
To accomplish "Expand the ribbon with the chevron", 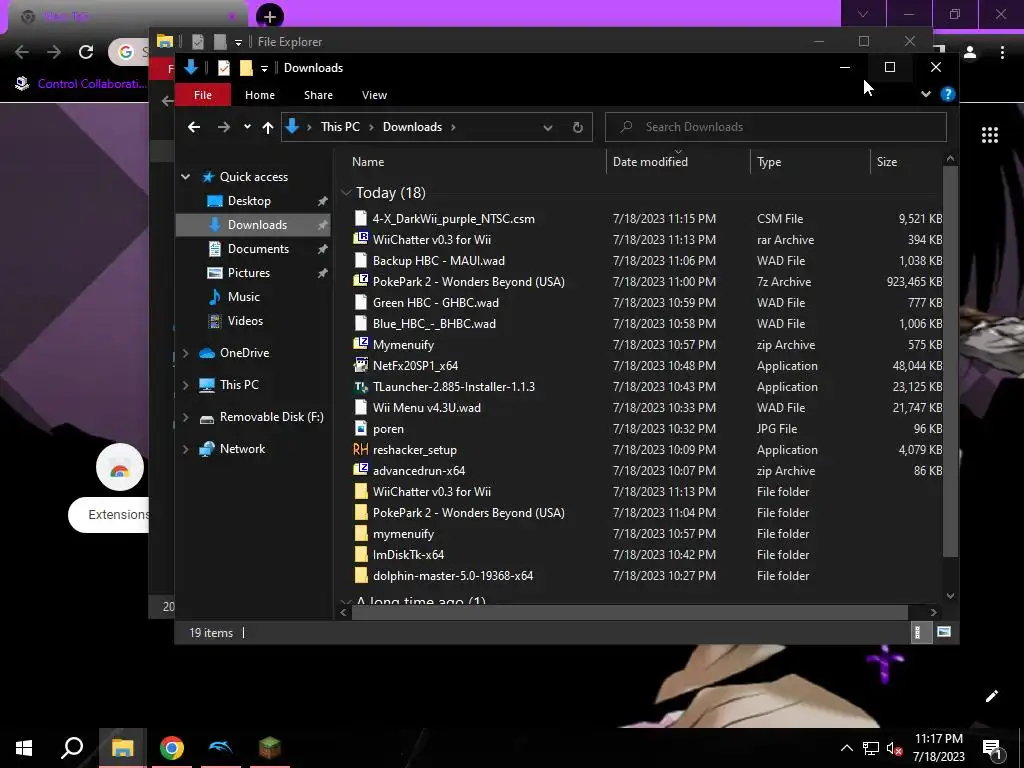I will coord(925,94).
